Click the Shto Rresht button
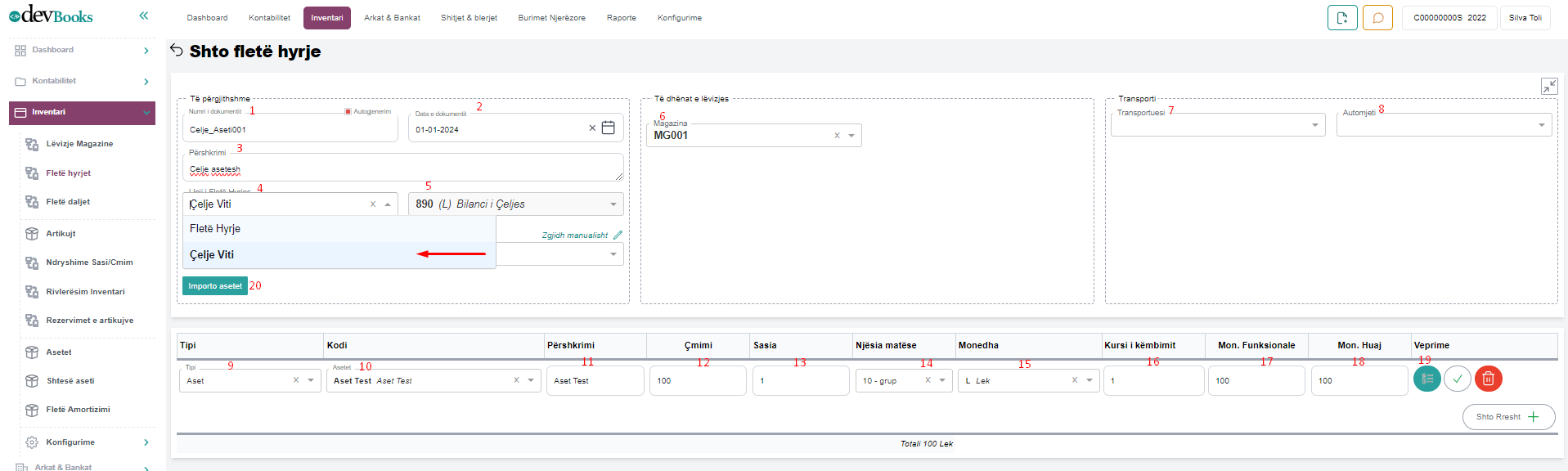The image size is (1568, 471). click(x=1507, y=417)
